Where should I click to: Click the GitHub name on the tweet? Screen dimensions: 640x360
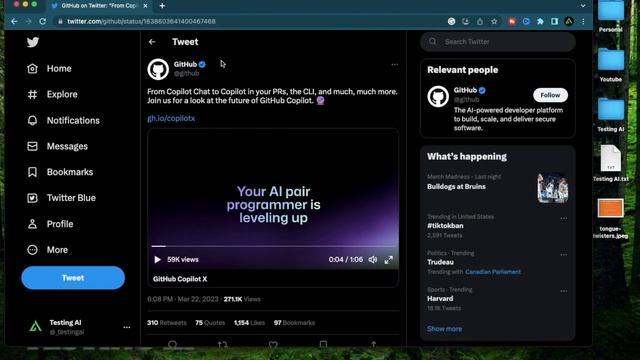185,64
